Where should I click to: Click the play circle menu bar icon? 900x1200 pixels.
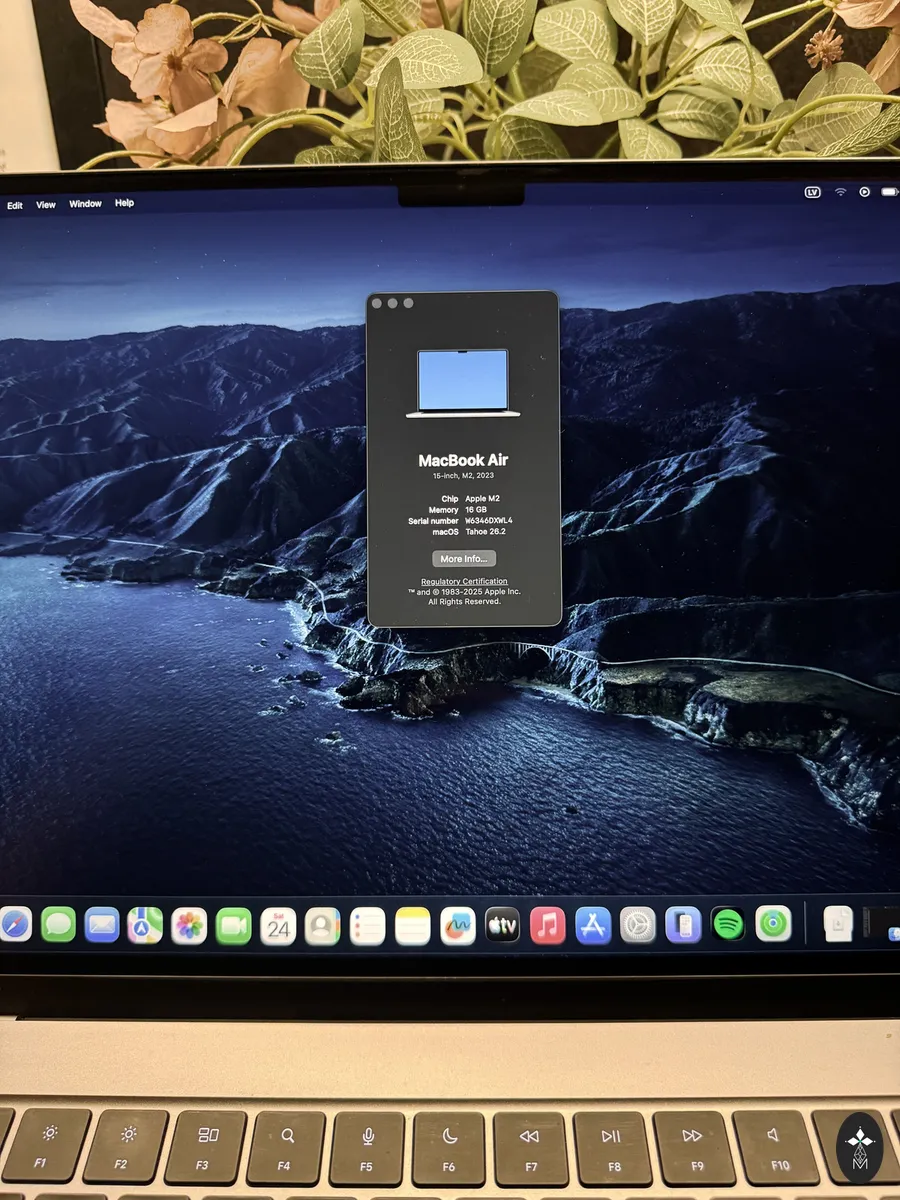(x=865, y=192)
